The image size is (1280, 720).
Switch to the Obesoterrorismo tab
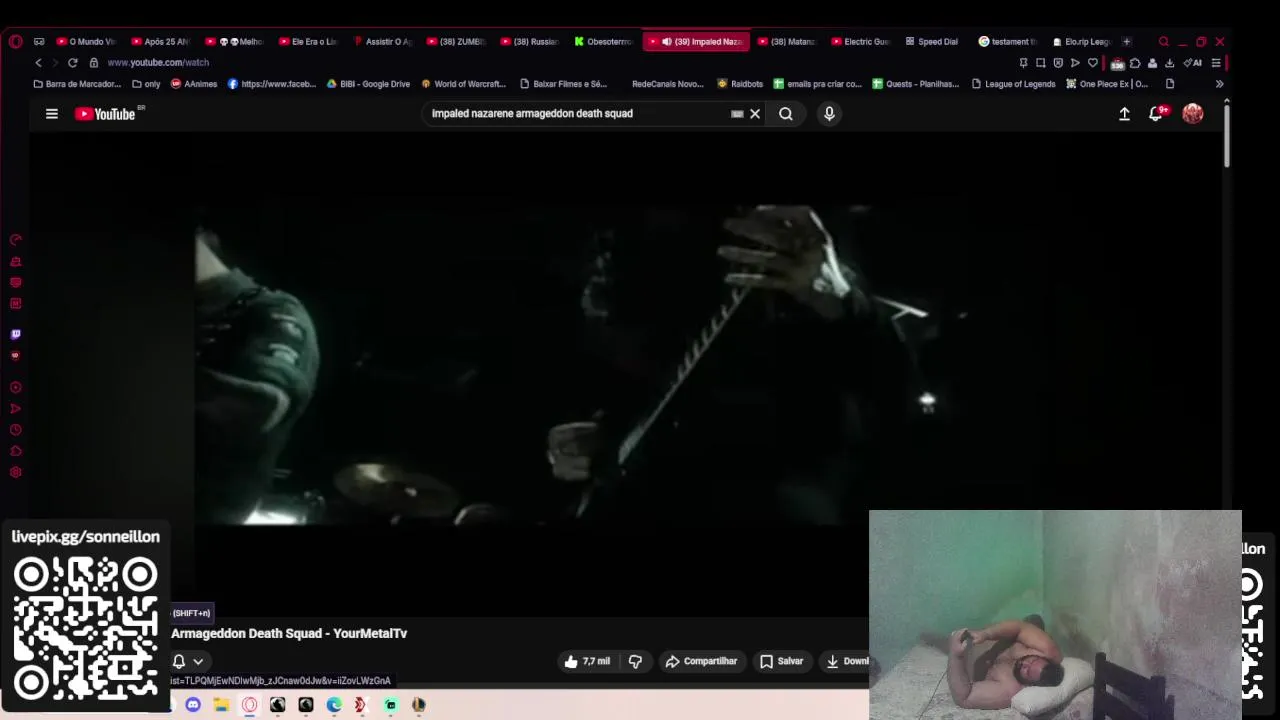coord(604,42)
